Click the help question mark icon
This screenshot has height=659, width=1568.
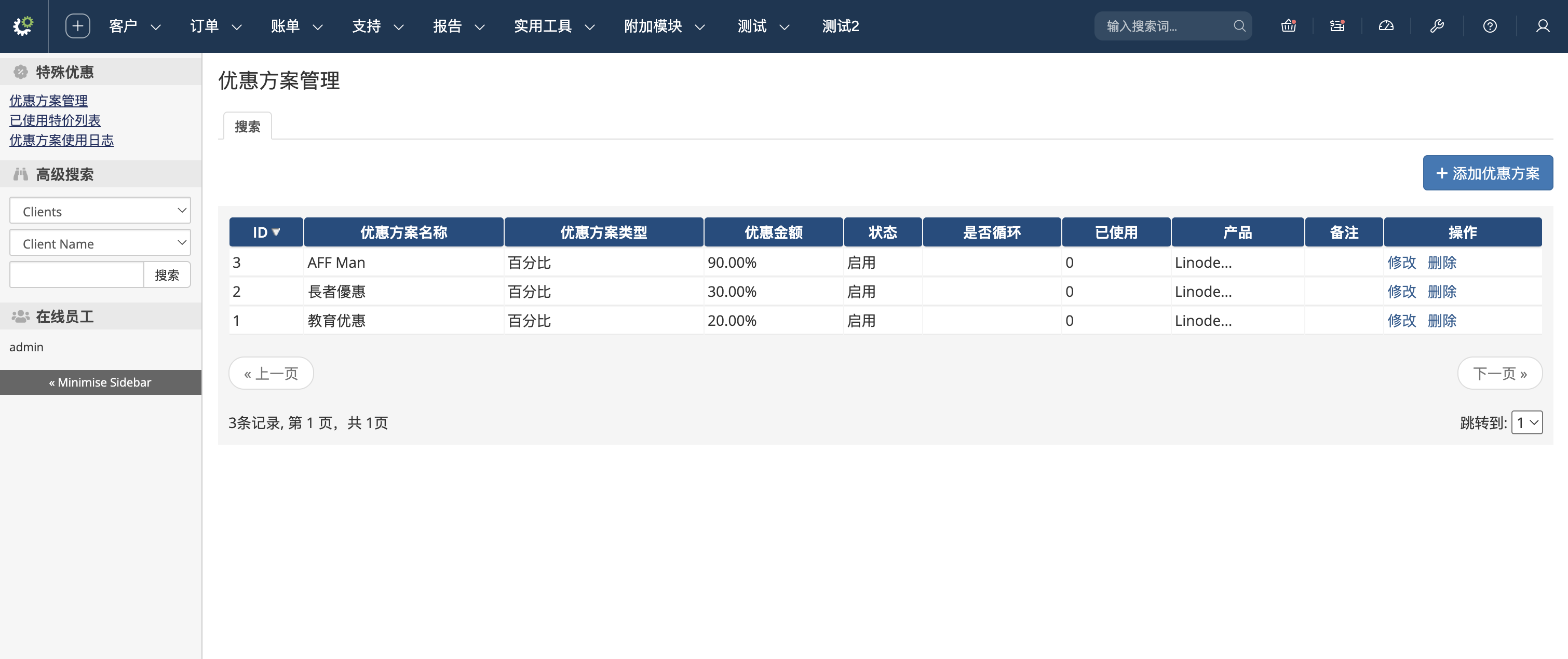click(x=1490, y=25)
